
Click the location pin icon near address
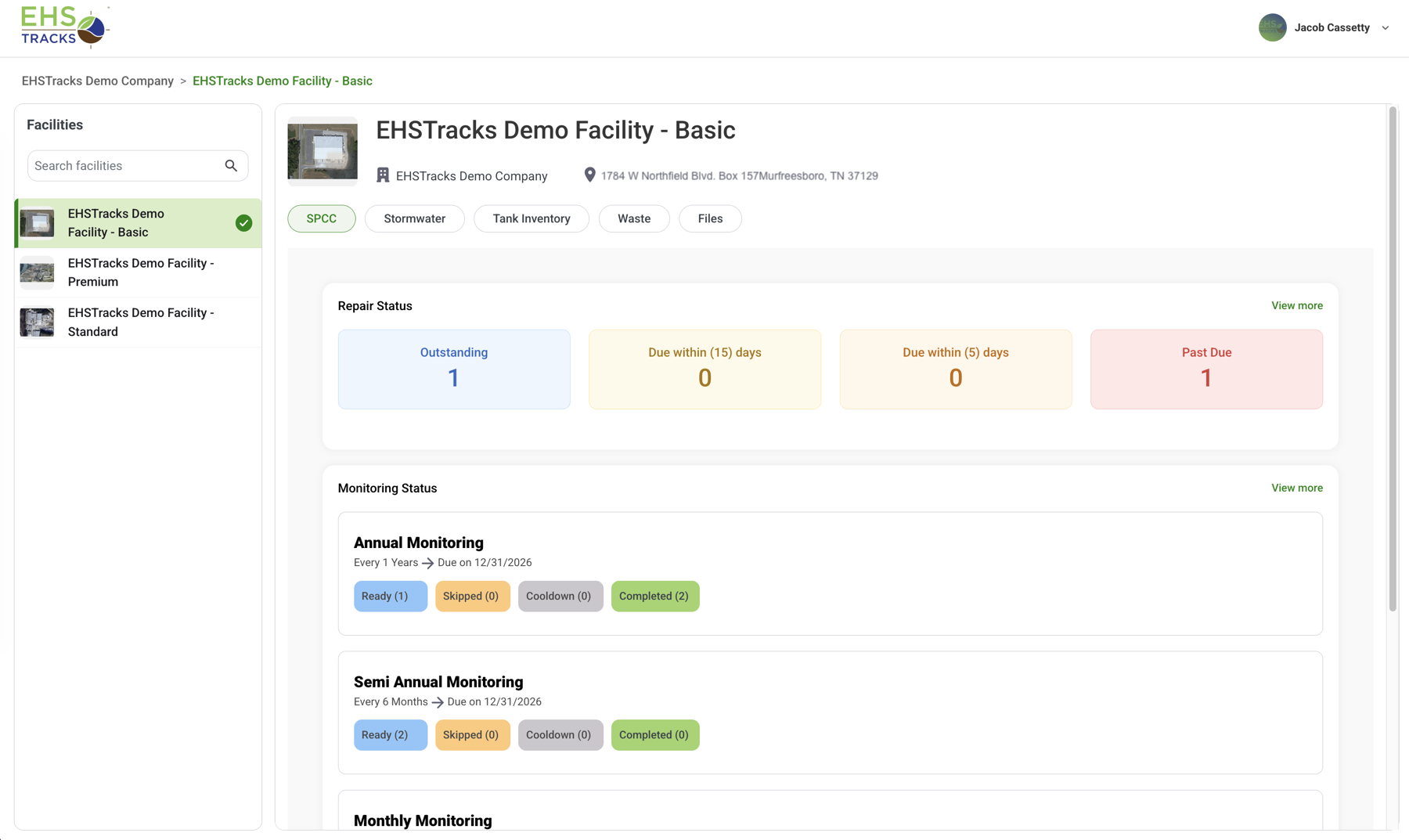589,175
